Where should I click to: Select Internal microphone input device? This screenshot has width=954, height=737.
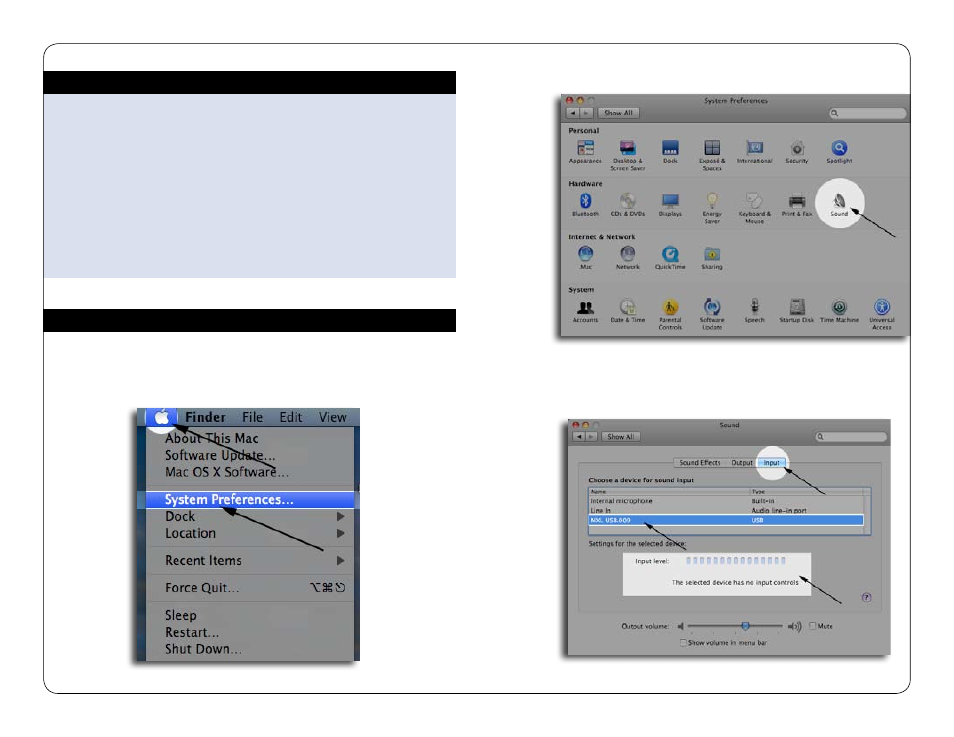tap(726, 501)
